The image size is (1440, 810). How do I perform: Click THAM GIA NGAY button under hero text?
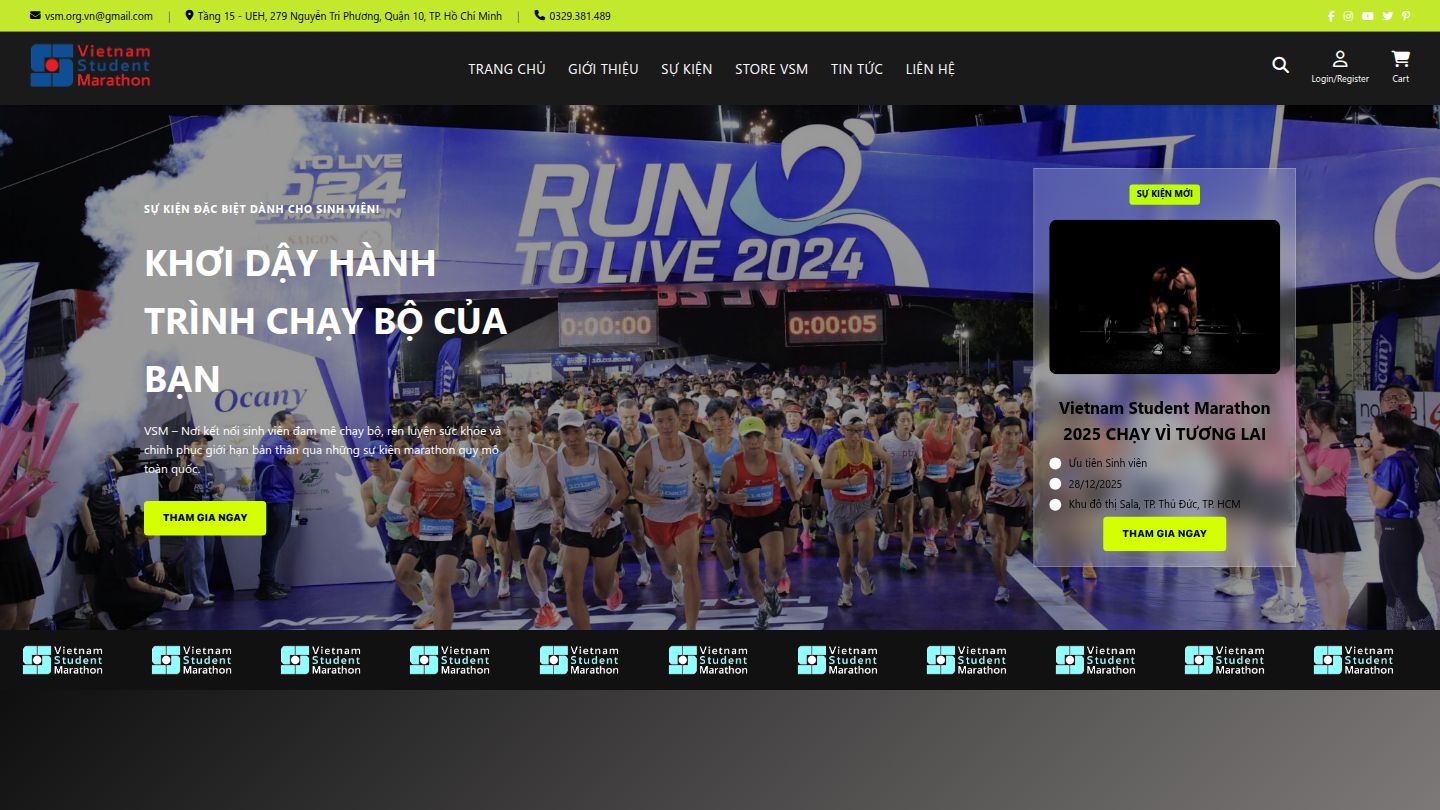[x=205, y=518]
